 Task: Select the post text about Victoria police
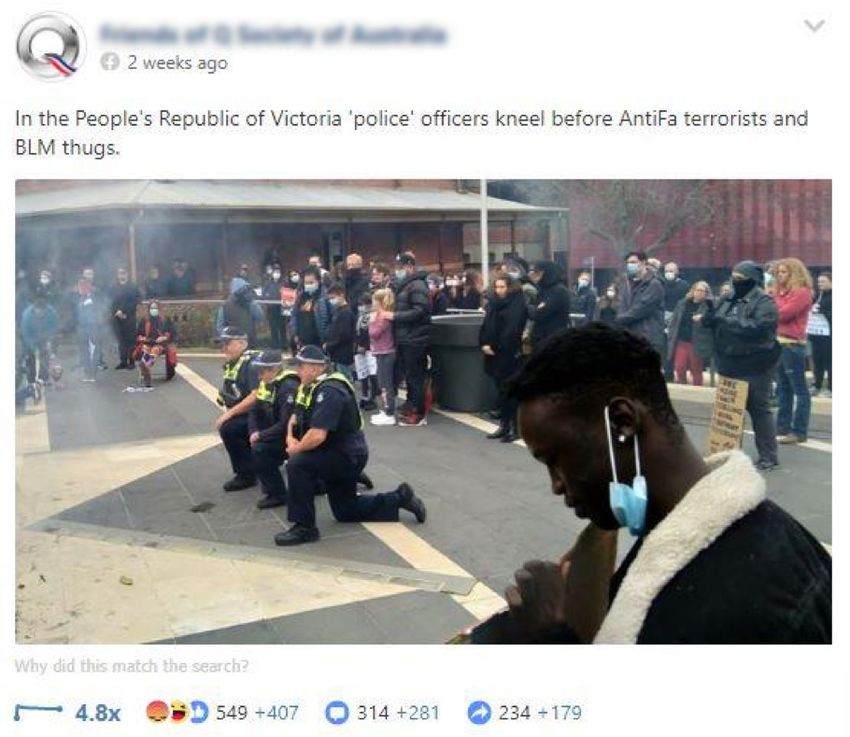(411, 132)
